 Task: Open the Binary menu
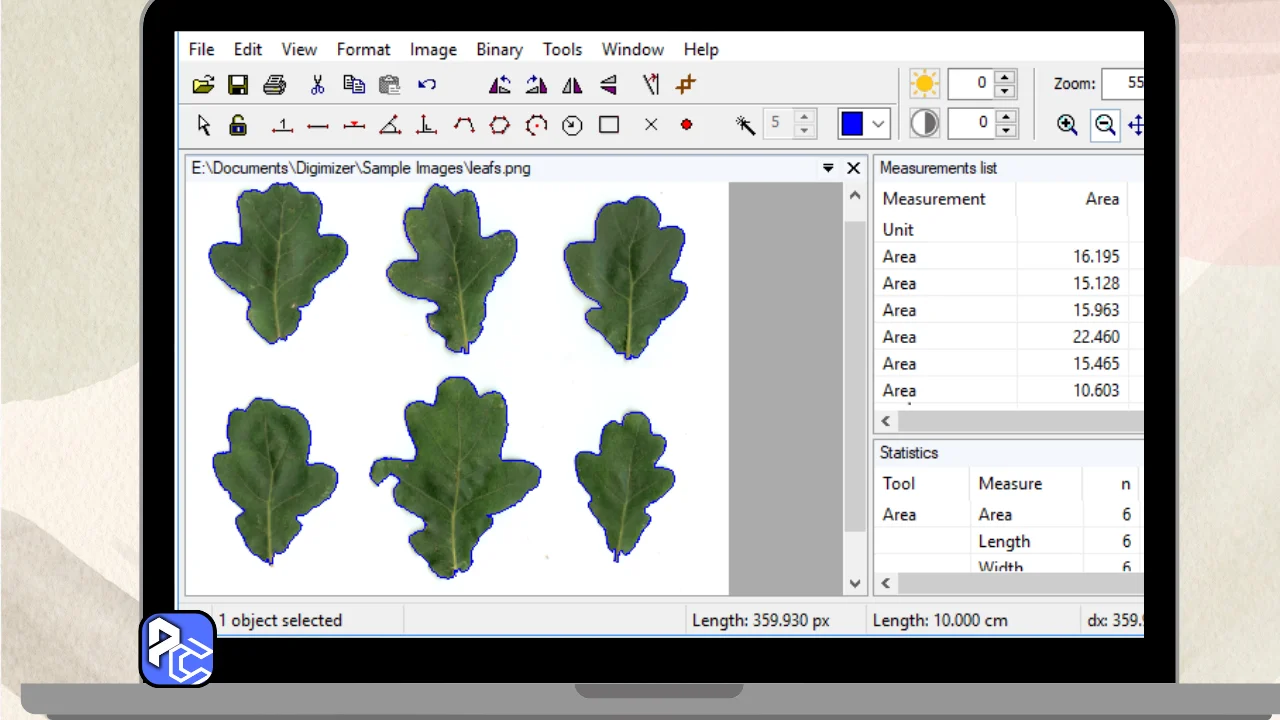499,49
